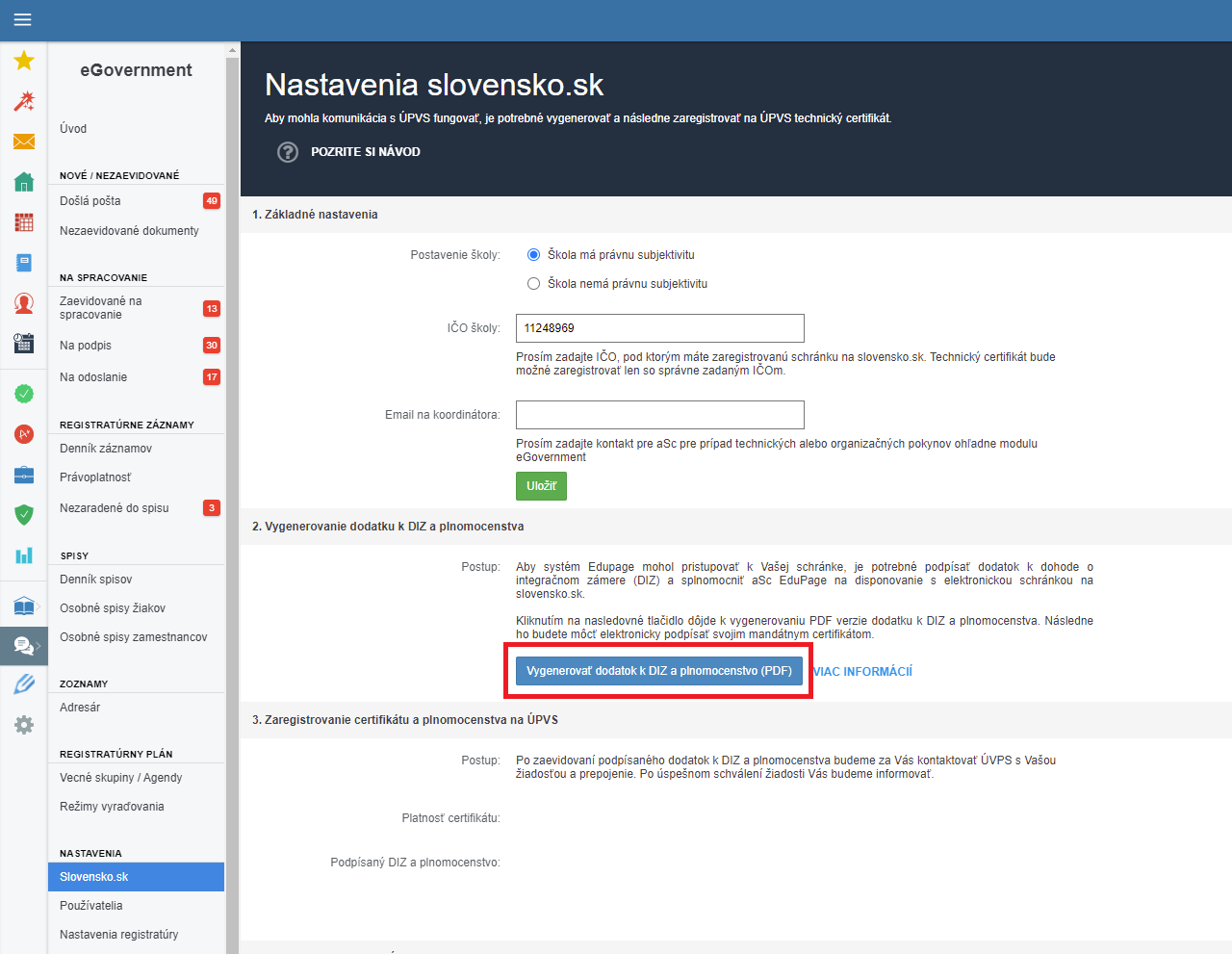Open the gray gear settings icon
The height and width of the screenshot is (954, 1232).
pyautogui.click(x=24, y=725)
